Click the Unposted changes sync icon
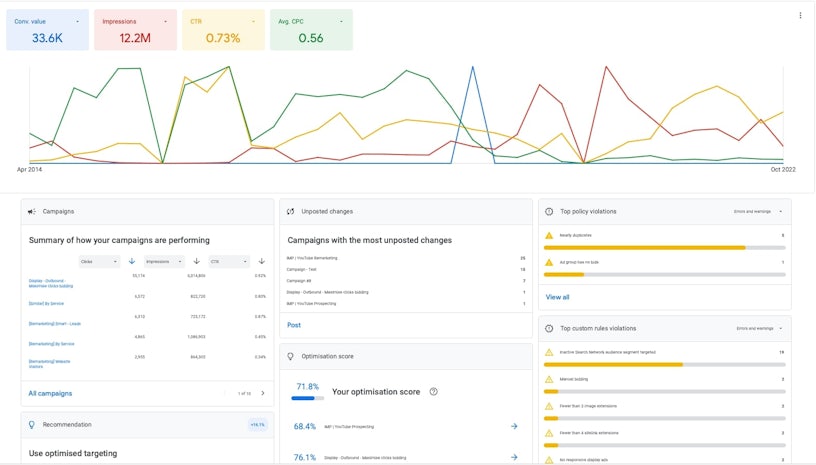Image resolution: width=816 pixels, height=465 pixels. pos(290,212)
